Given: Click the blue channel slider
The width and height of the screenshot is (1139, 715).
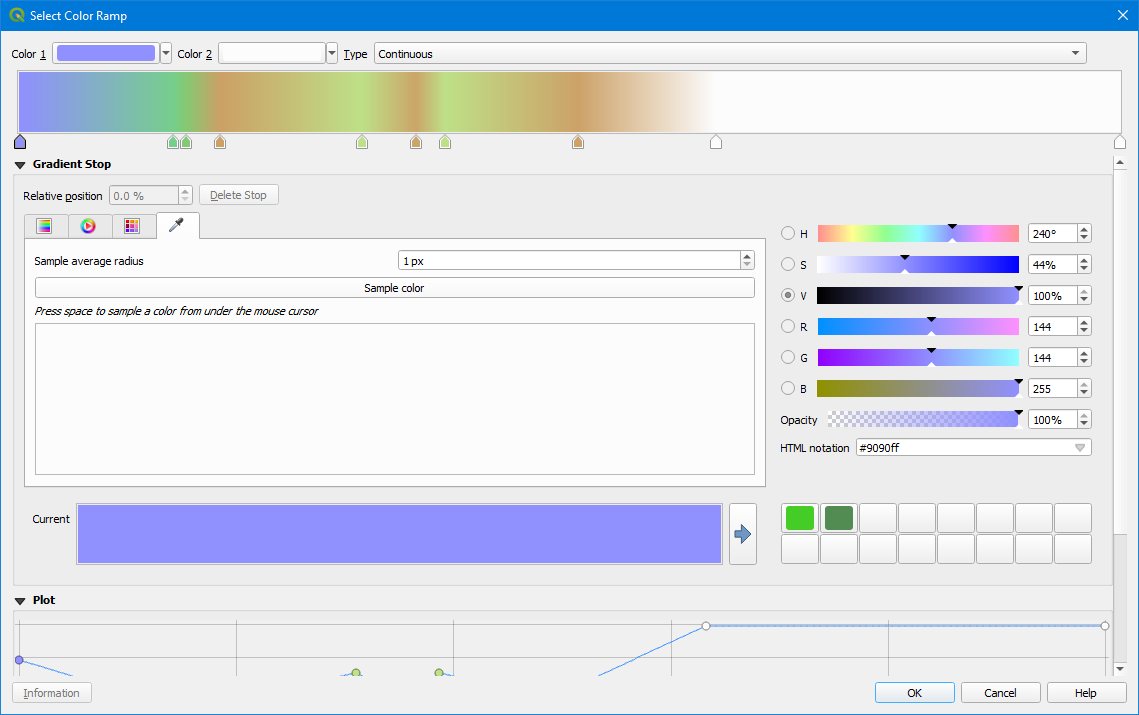Looking at the screenshot, I should coord(918,388).
